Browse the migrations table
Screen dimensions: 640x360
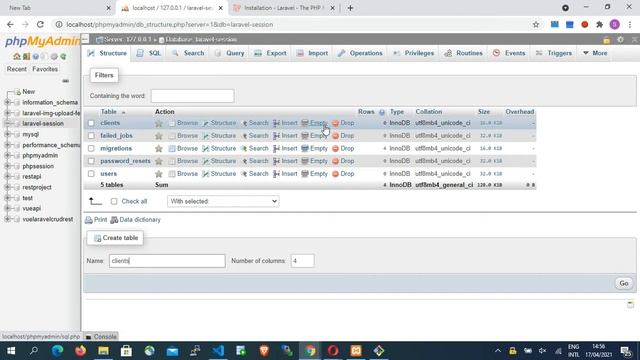point(183,148)
